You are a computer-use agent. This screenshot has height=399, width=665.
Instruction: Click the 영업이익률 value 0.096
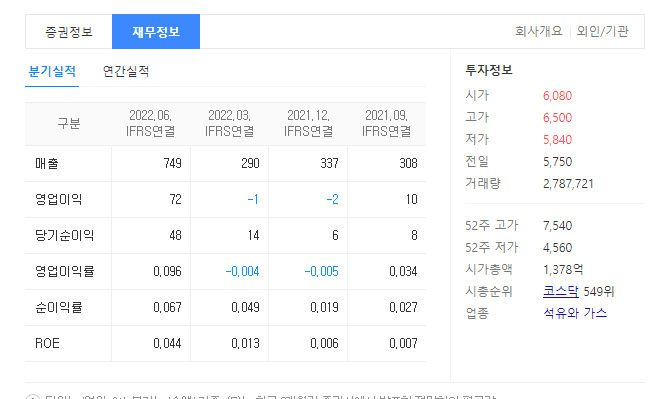[168, 271]
